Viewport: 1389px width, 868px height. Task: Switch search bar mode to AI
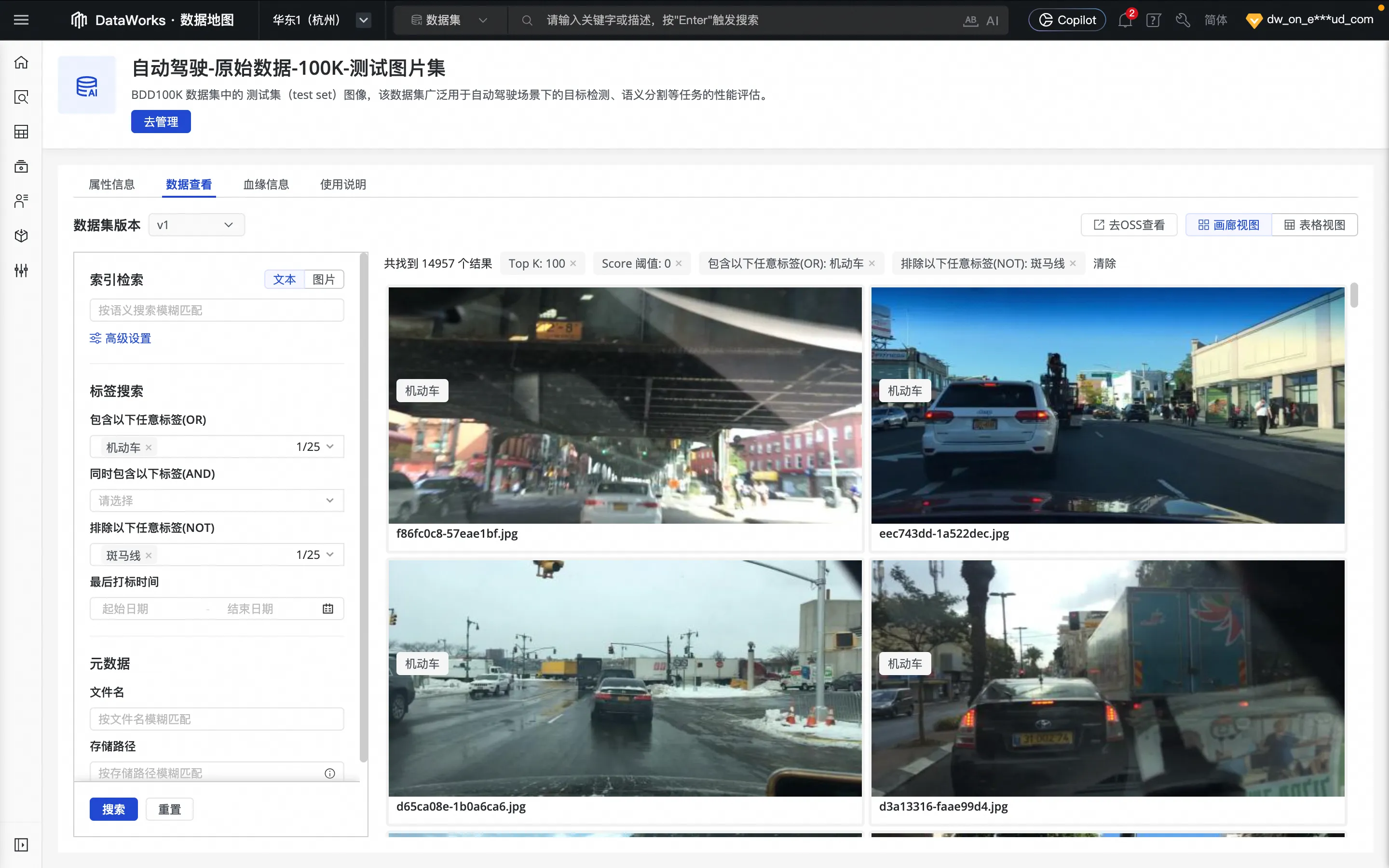click(994, 20)
